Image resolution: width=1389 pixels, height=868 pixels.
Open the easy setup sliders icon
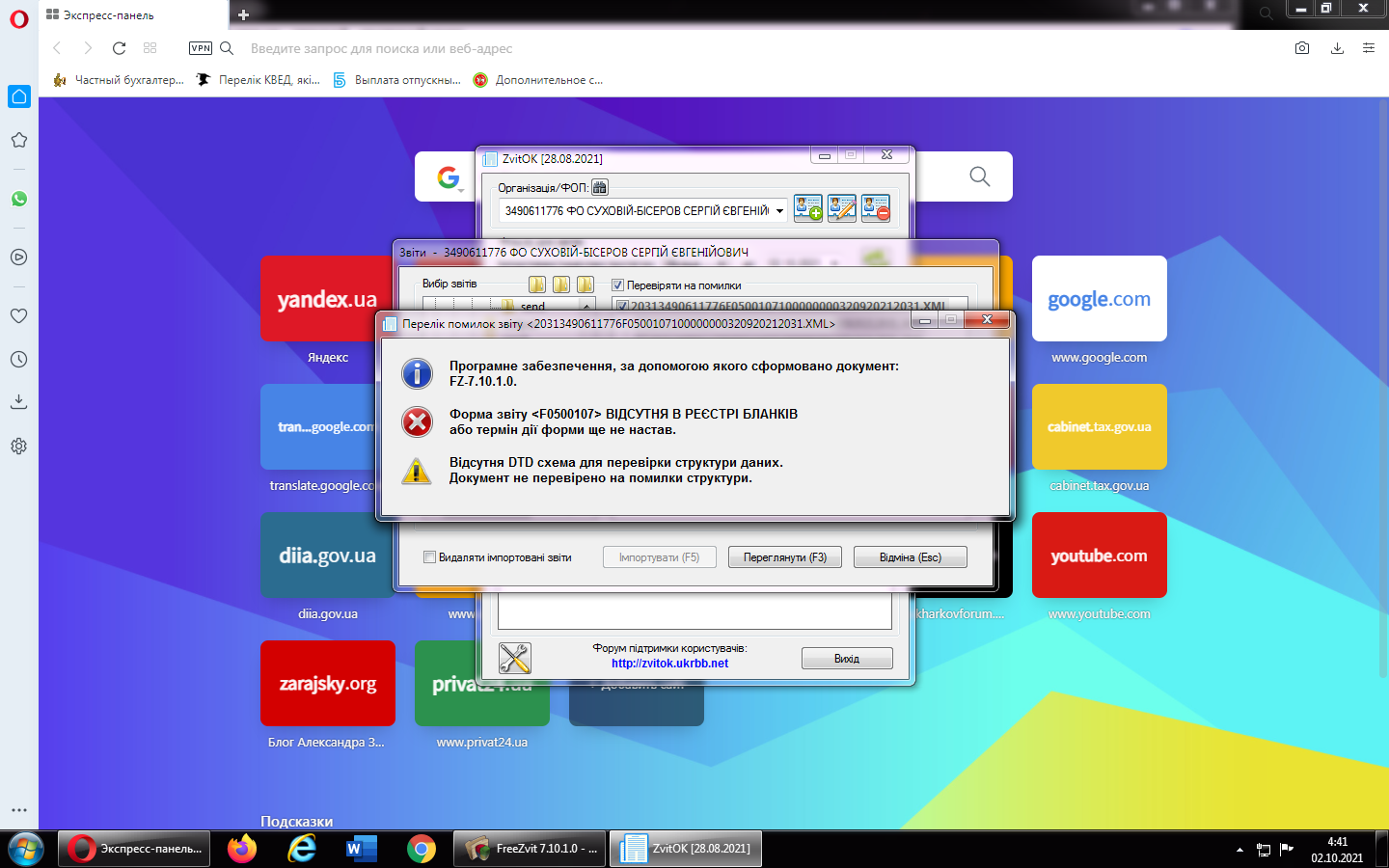coord(1369,48)
